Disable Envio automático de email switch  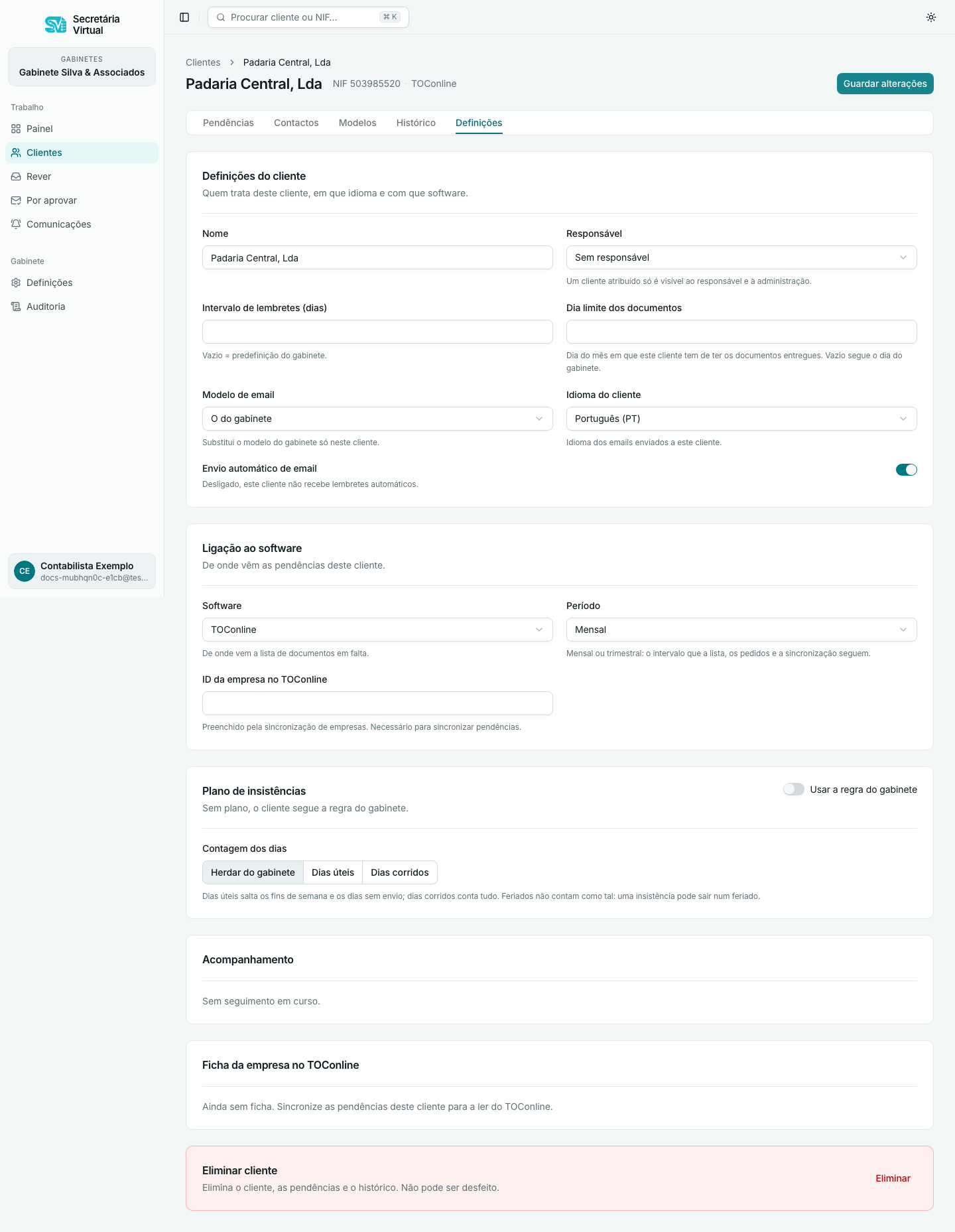click(906, 470)
